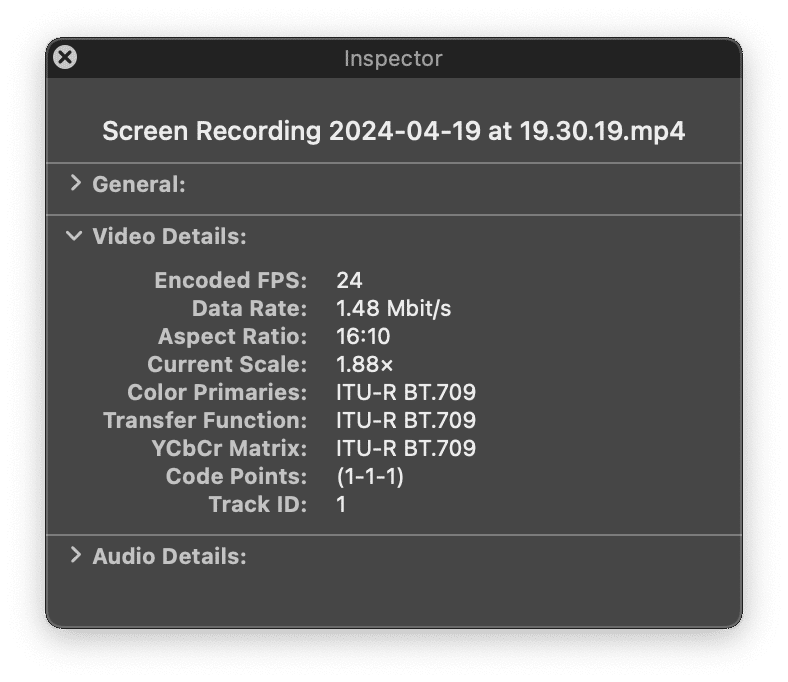Image resolution: width=788 pixels, height=682 pixels.
Task: Click the Code Points value (1-1-1)
Action: point(370,476)
